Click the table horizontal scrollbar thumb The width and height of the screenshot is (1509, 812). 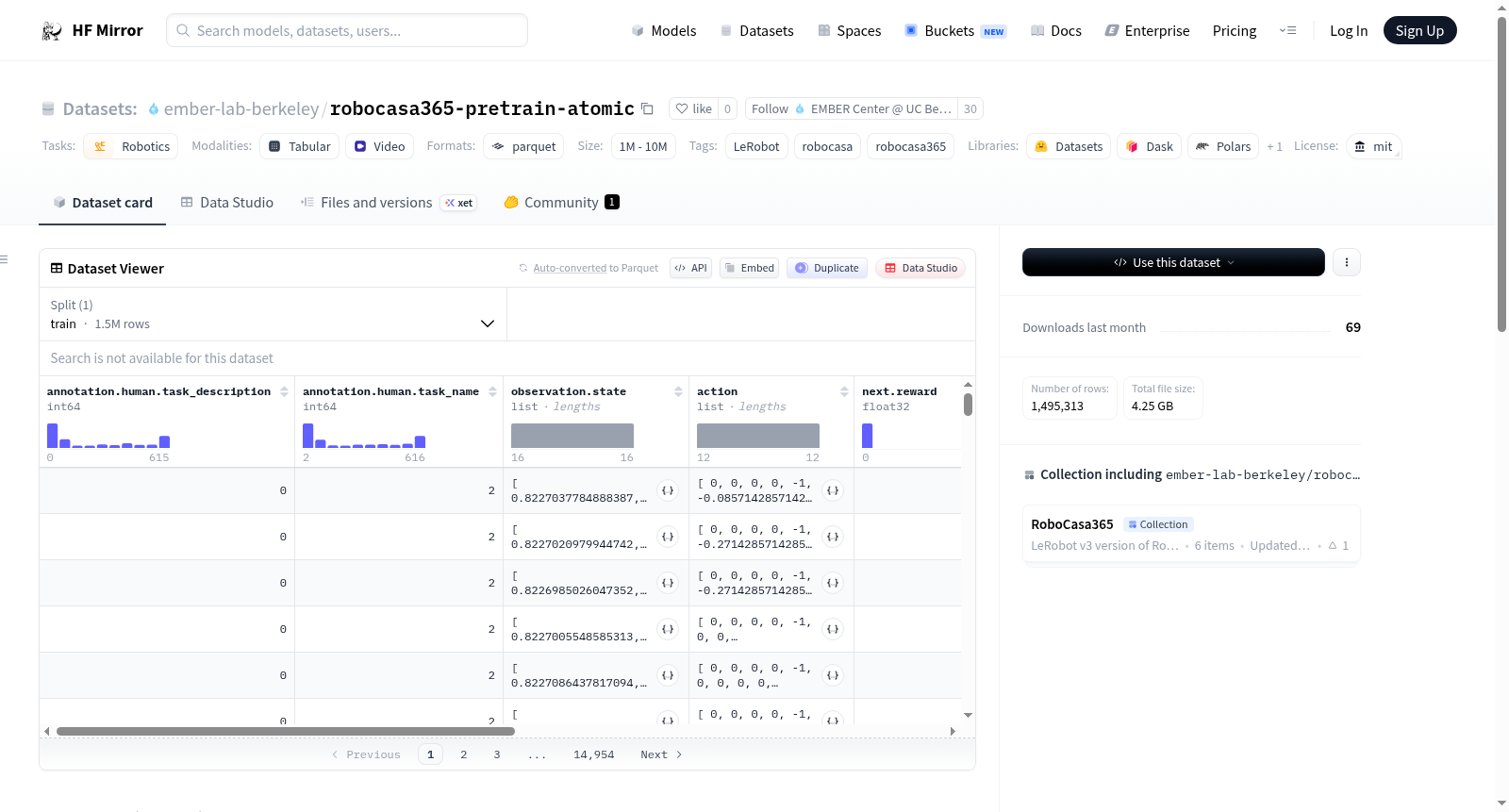point(286,731)
